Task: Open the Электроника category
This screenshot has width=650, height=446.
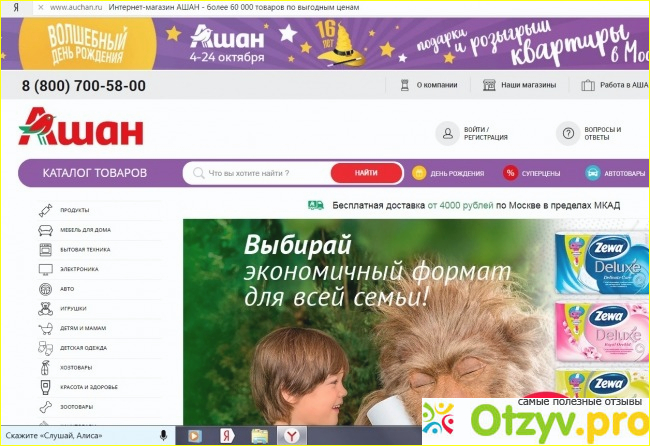Action: 79,270
